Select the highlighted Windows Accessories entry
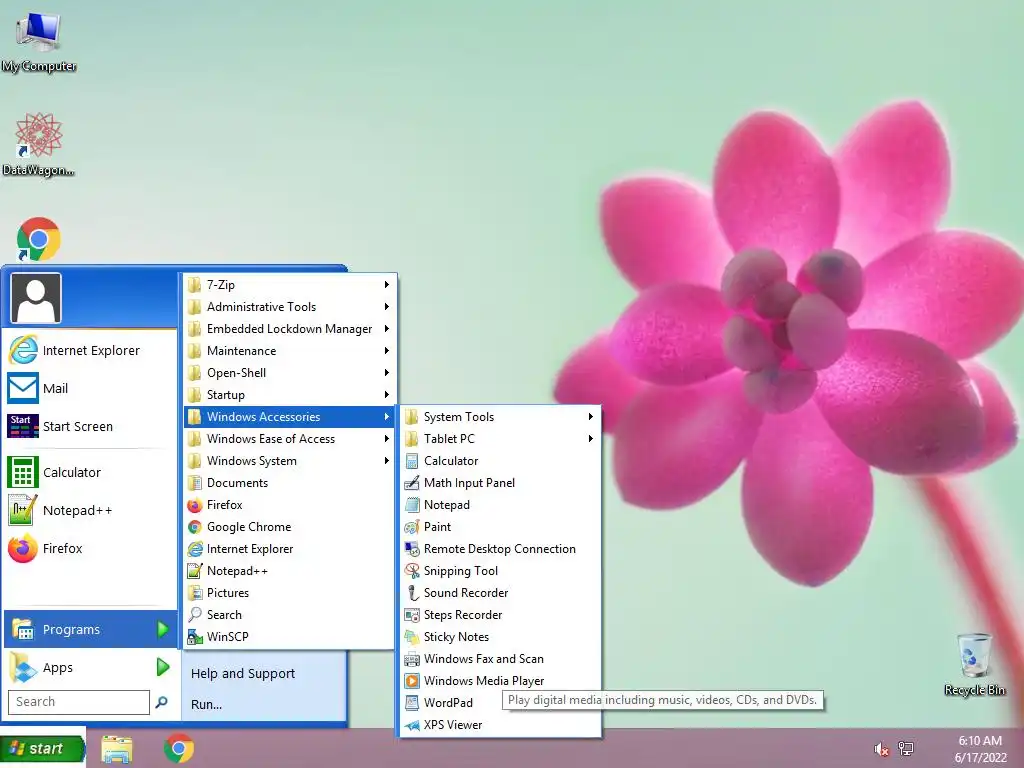The width and height of the screenshot is (1024, 768). pos(289,417)
